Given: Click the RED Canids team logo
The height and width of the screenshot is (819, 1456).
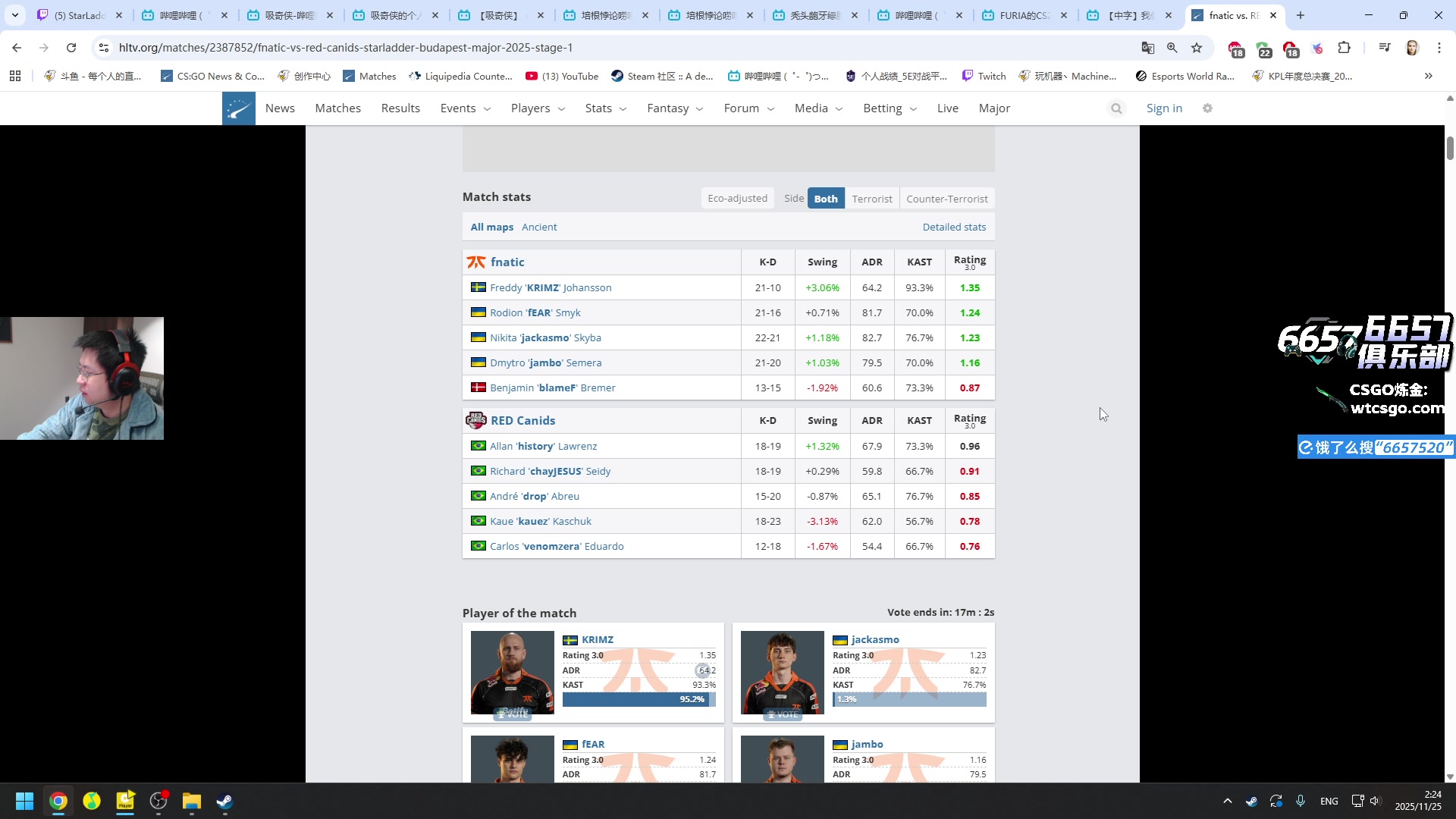Looking at the screenshot, I should (476, 420).
